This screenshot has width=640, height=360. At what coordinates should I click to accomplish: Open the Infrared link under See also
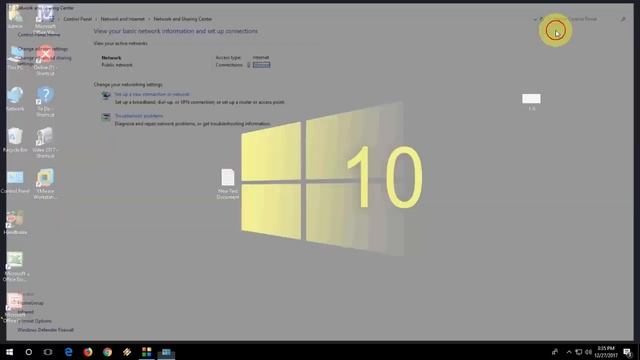(x=26, y=312)
